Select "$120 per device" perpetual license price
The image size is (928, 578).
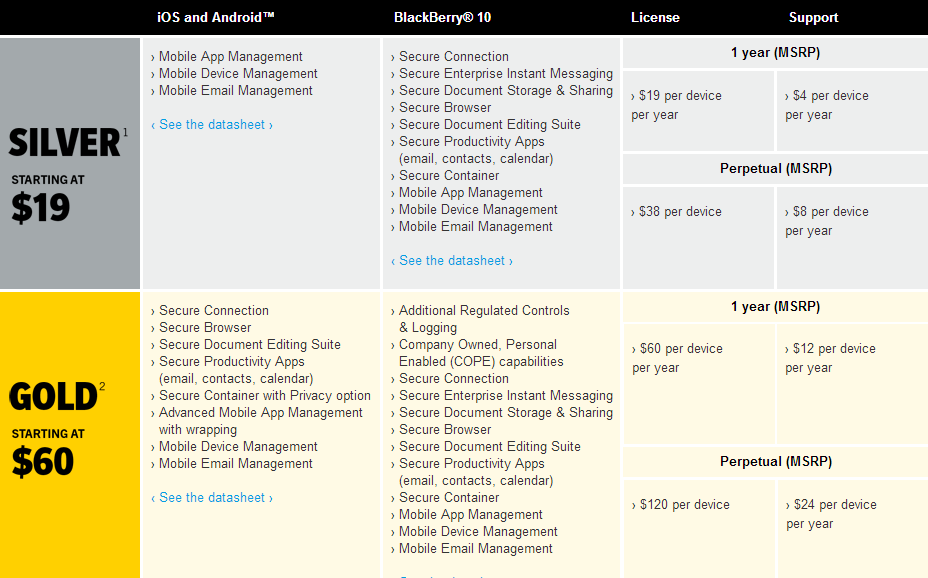681,505
